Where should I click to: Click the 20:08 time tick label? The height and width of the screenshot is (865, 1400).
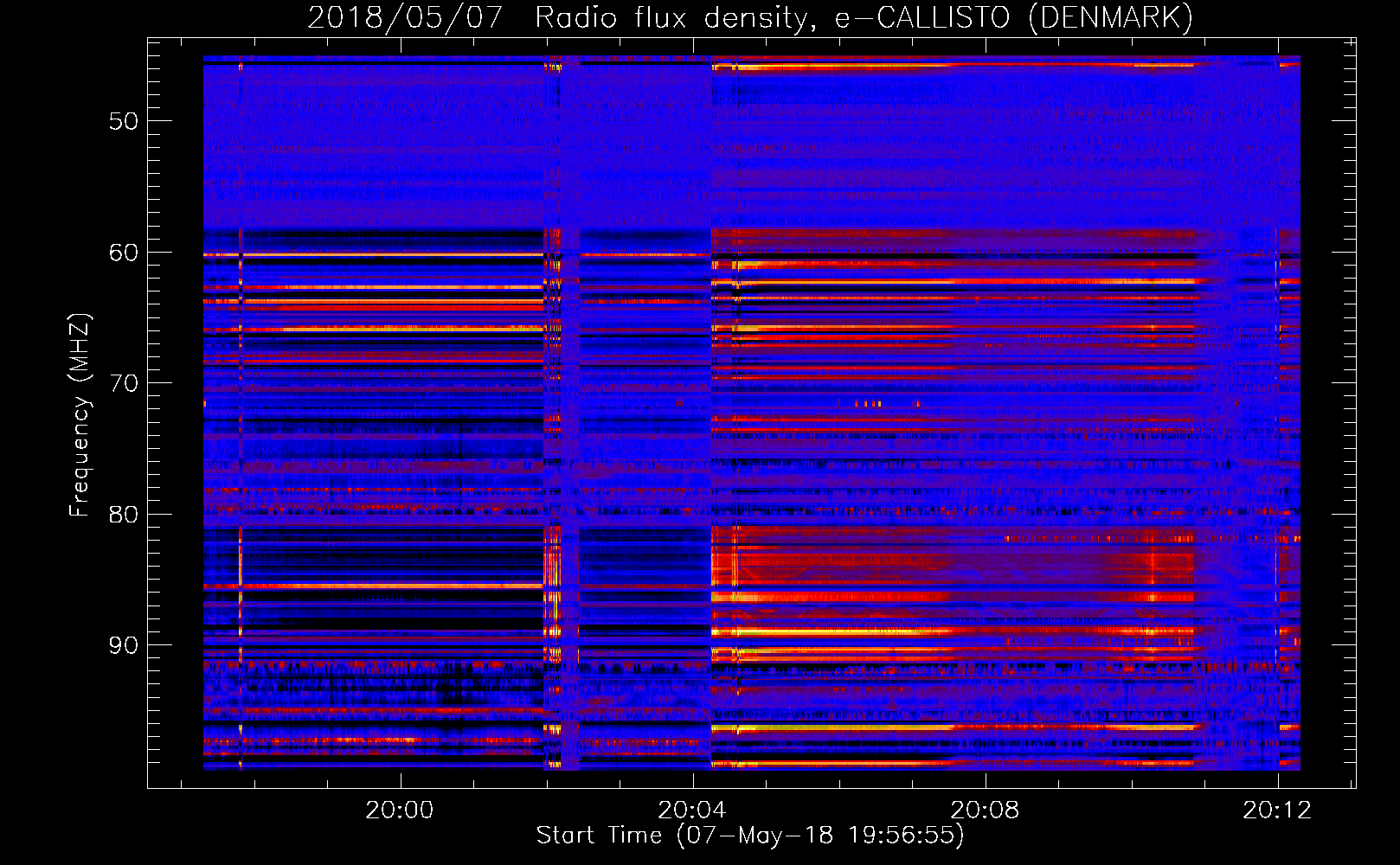(x=985, y=811)
